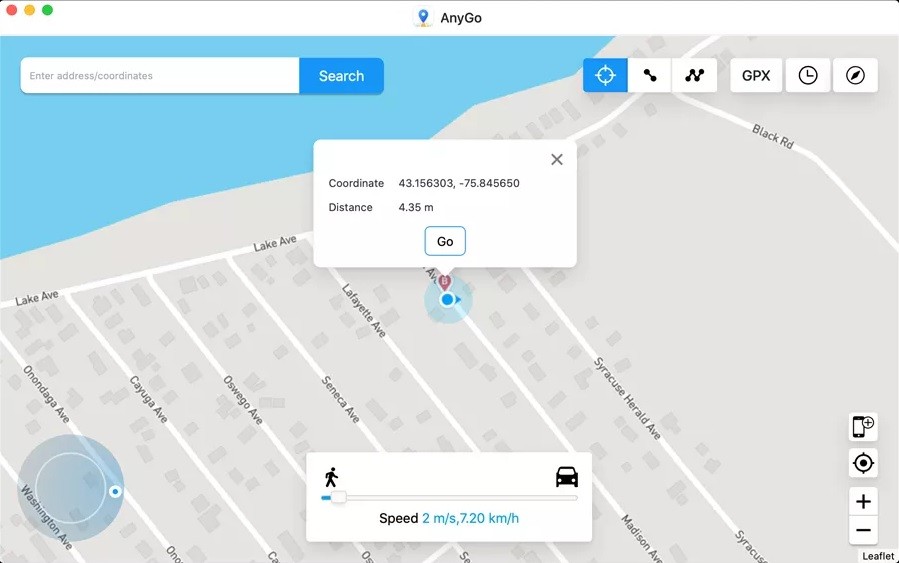Click the Black Rd map label

tap(773, 136)
